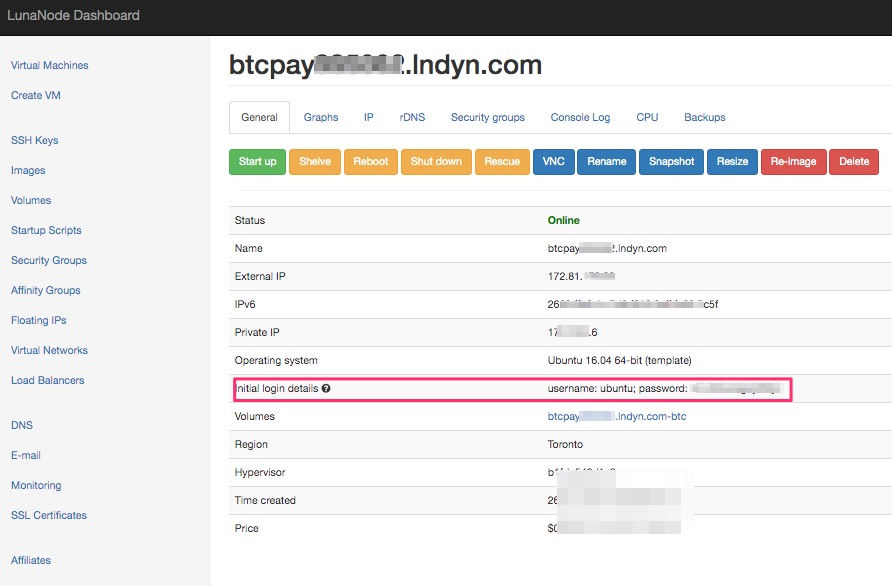
Task: Switch to the Console Log tab
Action: point(580,117)
